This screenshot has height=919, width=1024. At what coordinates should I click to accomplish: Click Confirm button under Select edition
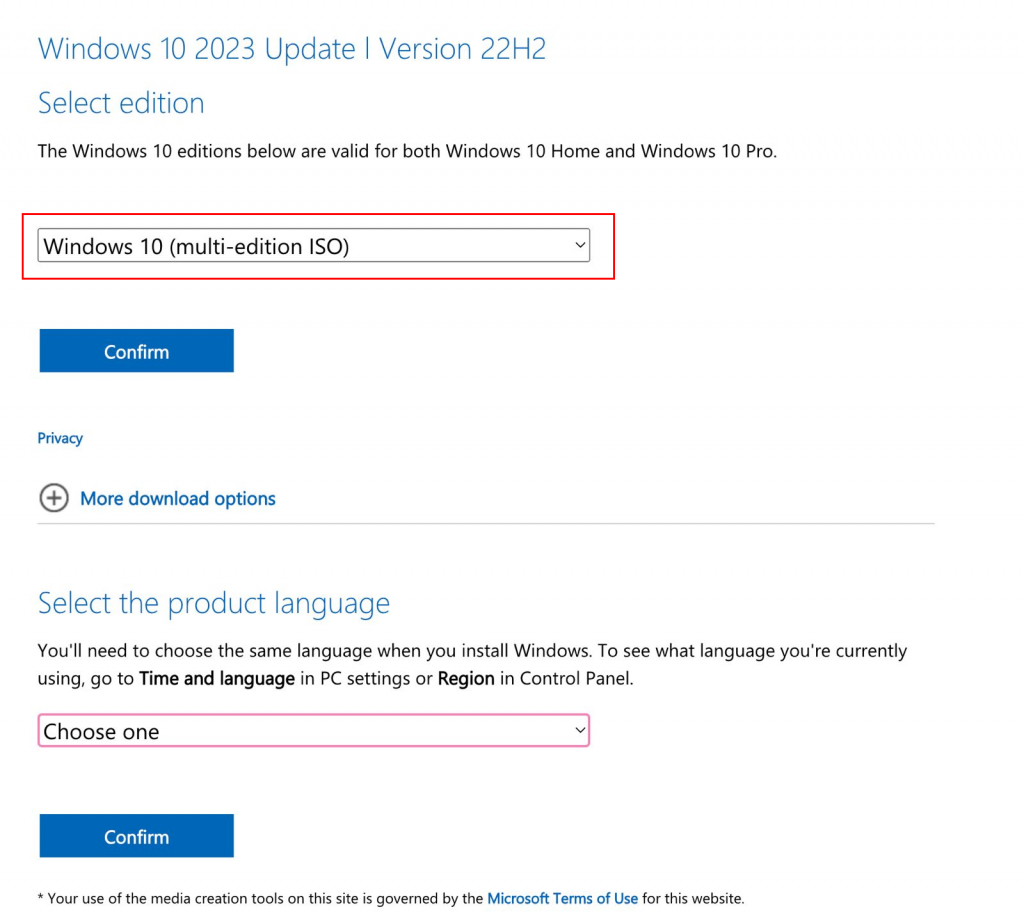tap(136, 351)
